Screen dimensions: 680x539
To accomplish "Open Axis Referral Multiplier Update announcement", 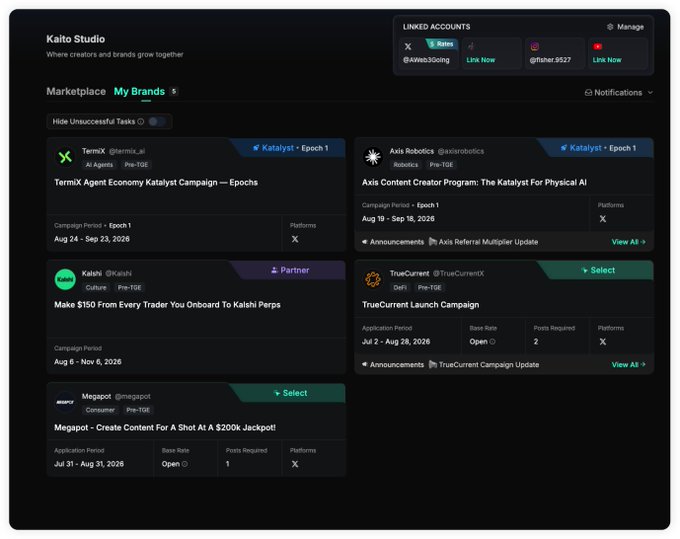I will click(x=488, y=242).
